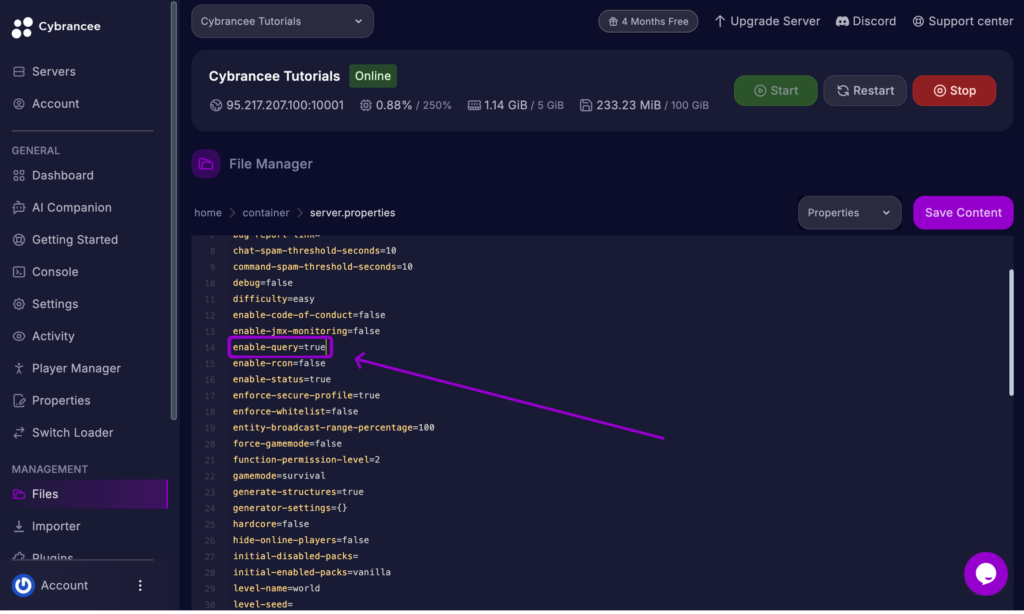Click the Support center lifebuoy icon
Image resolution: width=1024 pixels, height=614 pixels.
click(918, 22)
